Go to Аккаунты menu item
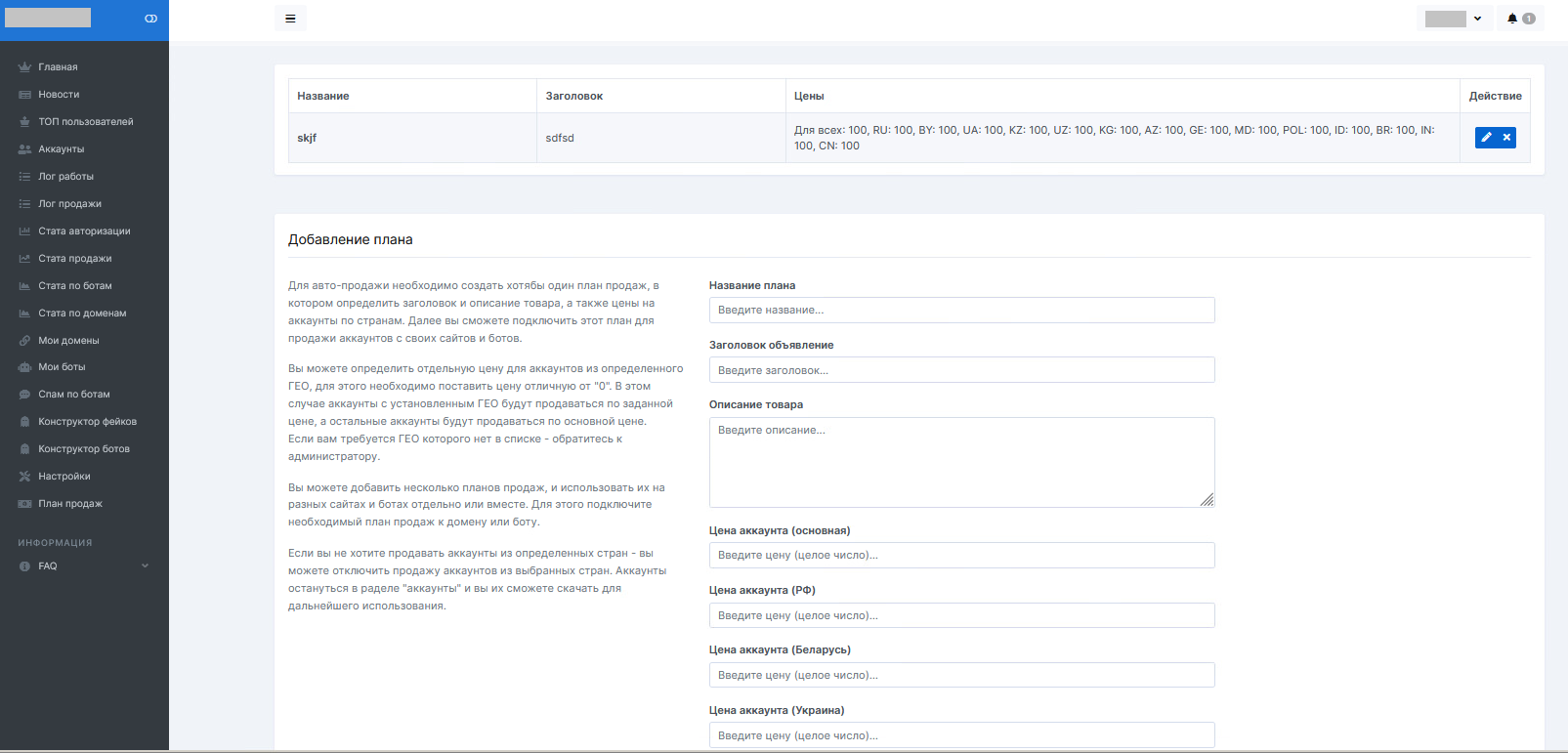 61,149
